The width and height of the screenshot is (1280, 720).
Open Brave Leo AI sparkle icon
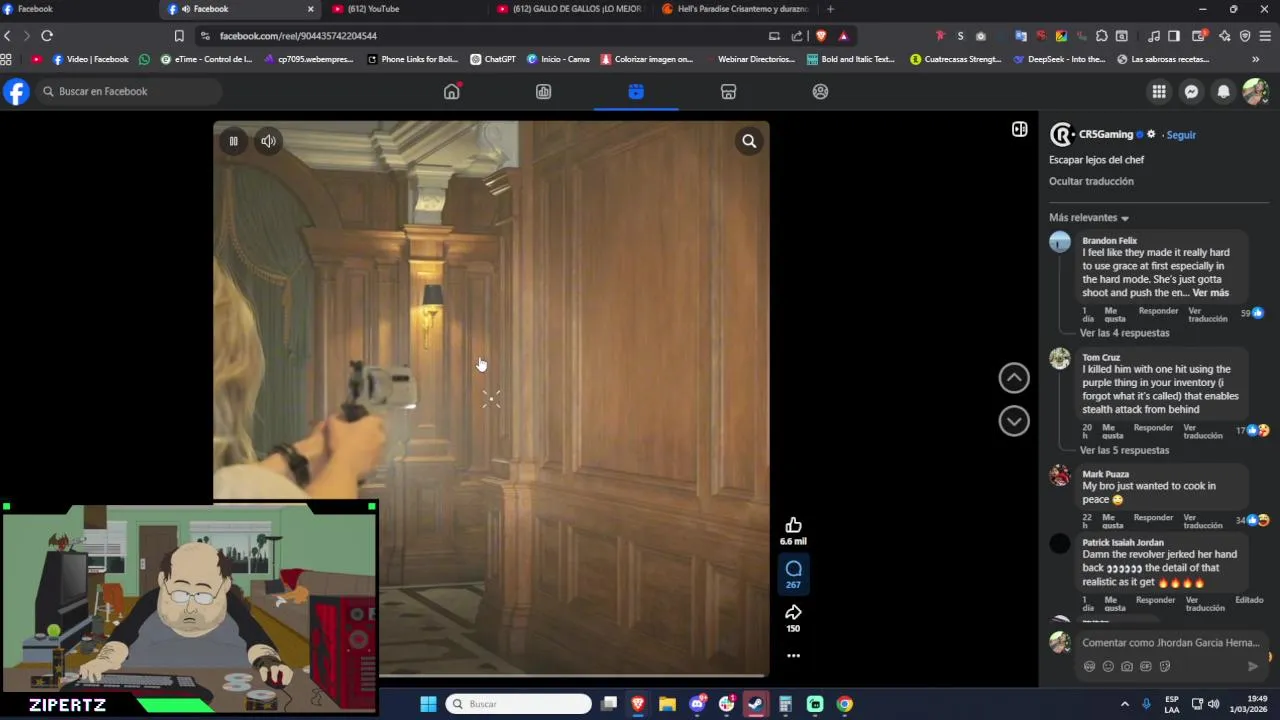pyautogui.click(x=1225, y=36)
